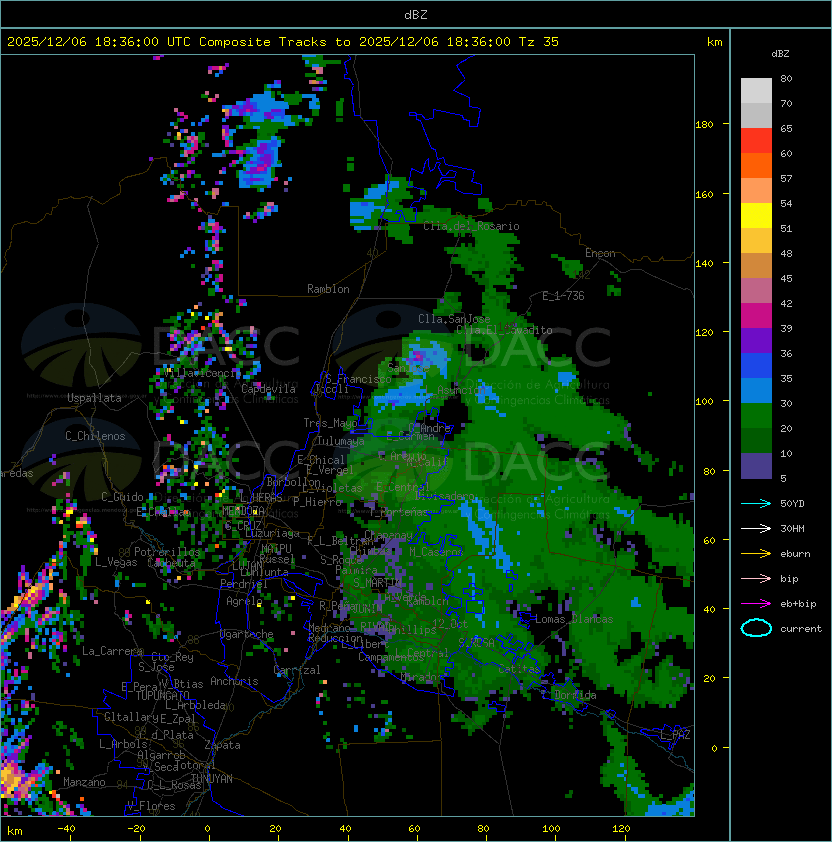
Task: Click the cyan 'current' ellipse legend icon
Action: [756, 628]
